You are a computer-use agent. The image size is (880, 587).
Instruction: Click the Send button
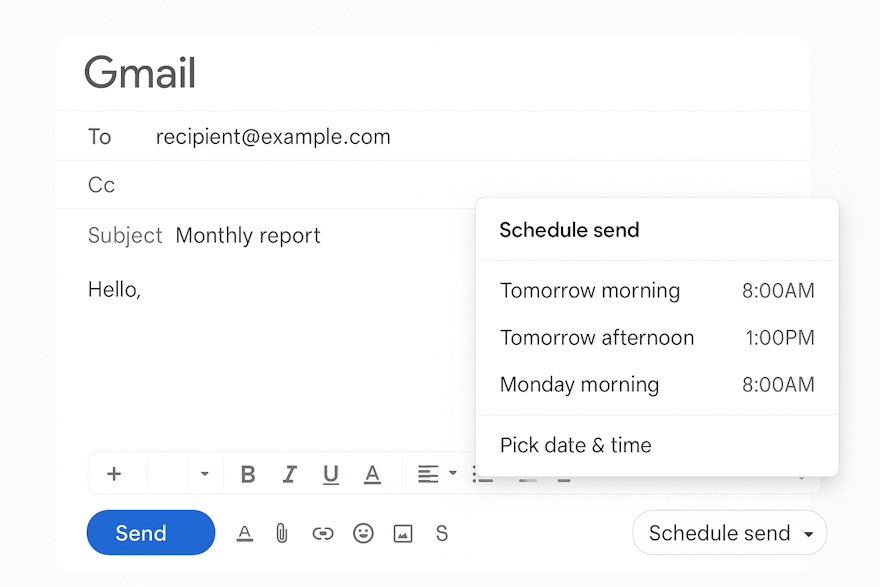[150, 533]
